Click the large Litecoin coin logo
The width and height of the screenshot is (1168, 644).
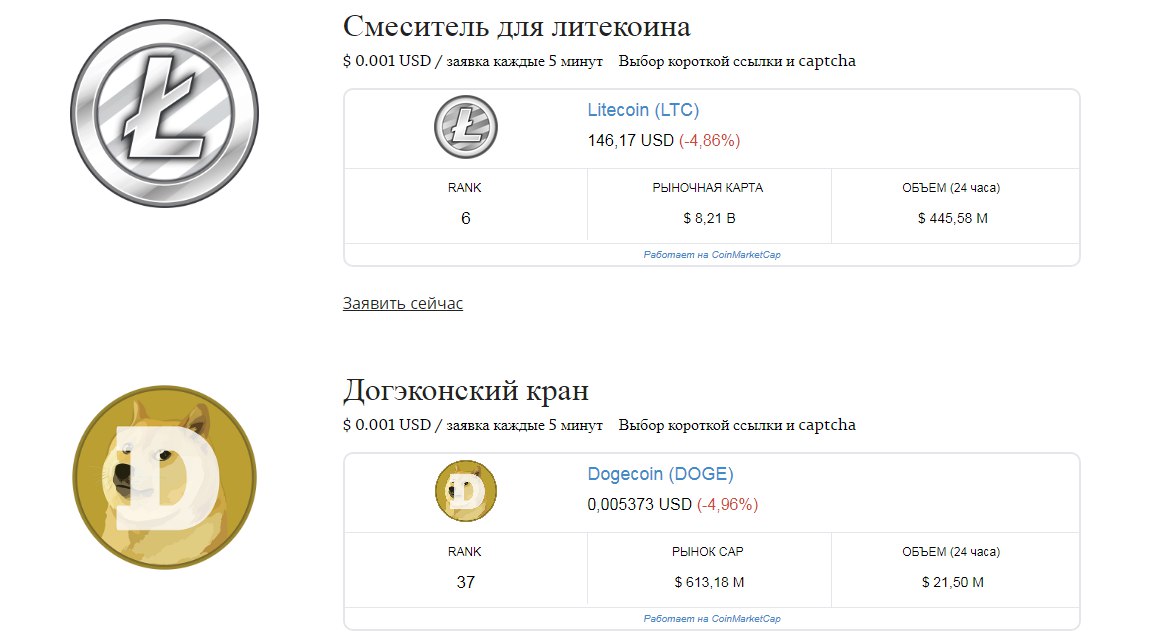(164, 113)
